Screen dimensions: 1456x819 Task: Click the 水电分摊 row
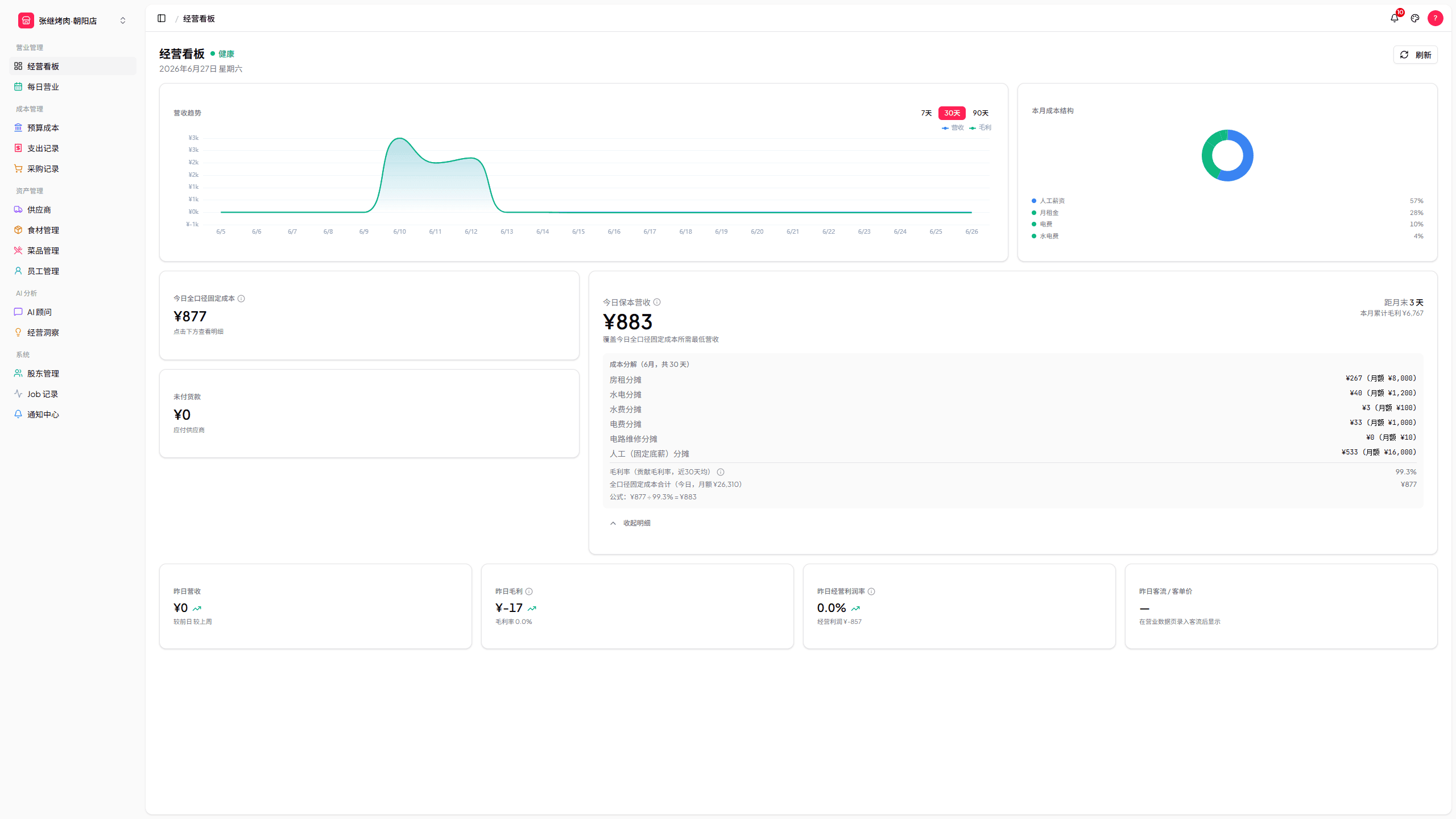tap(1013, 394)
